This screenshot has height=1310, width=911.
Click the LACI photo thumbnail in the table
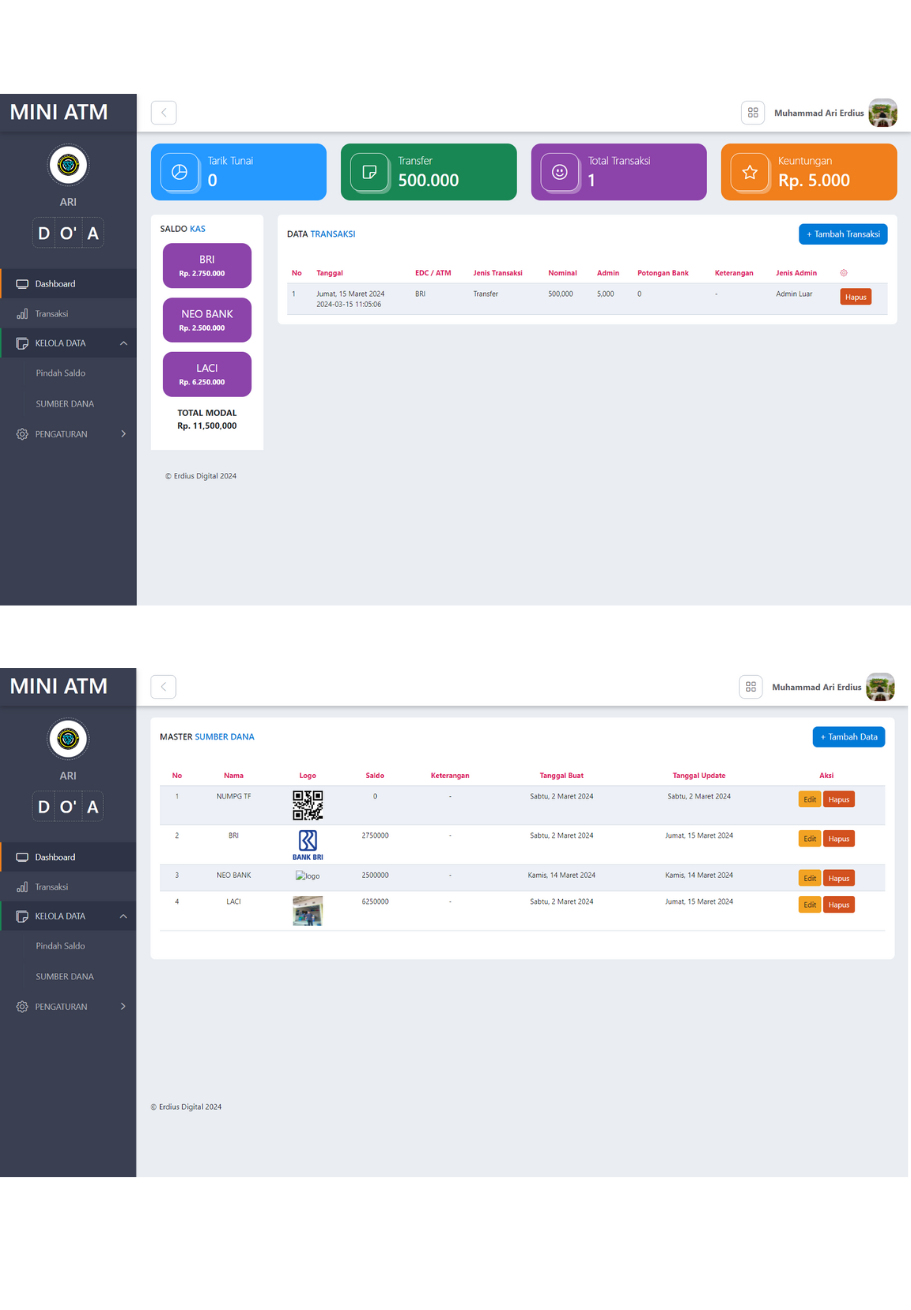(x=307, y=911)
